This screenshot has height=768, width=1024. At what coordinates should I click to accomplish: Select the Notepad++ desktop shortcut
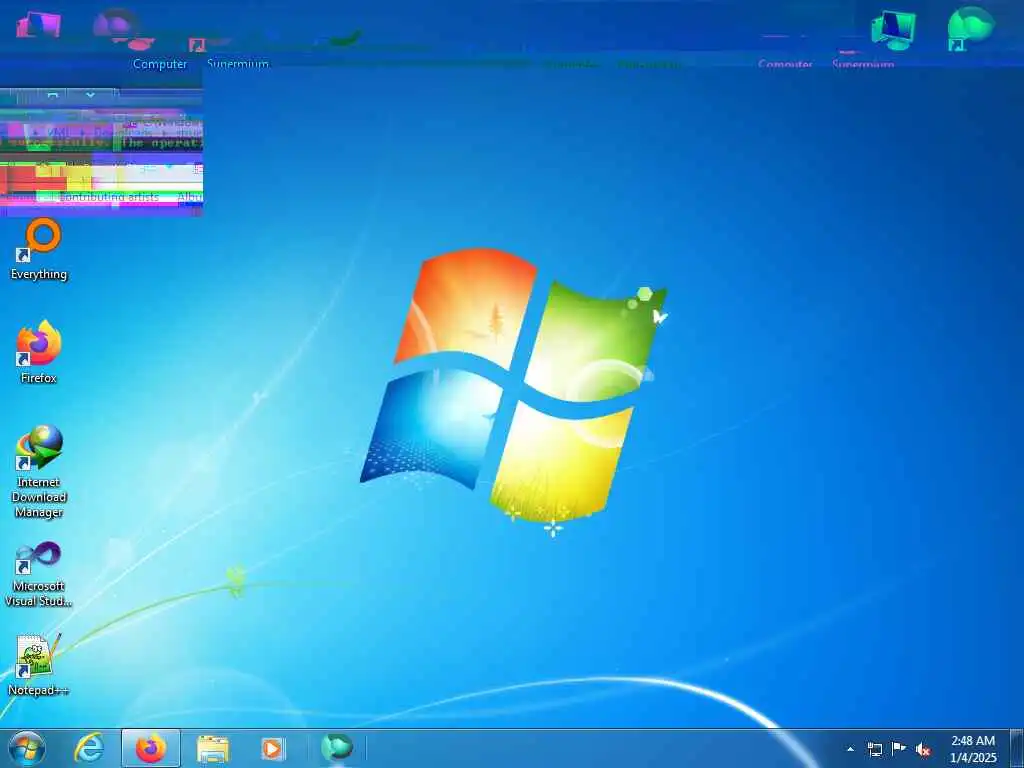[38, 665]
